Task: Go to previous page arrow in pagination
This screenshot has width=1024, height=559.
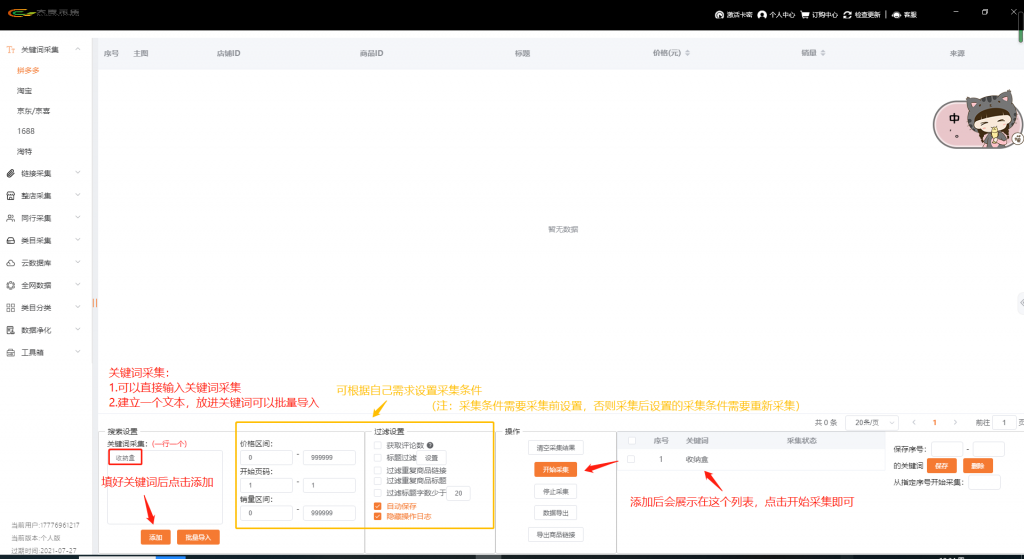Action: click(x=914, y=423)
